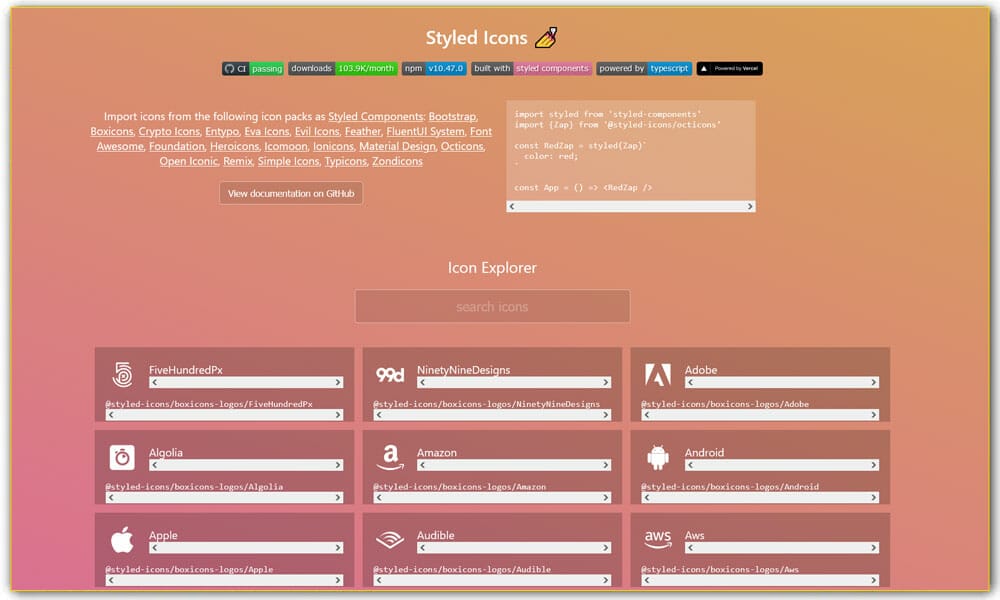Open the Octicons icon pack link
Viewport: 1000px width, 600px height.
pyautogui.click(x=461, y=146)
